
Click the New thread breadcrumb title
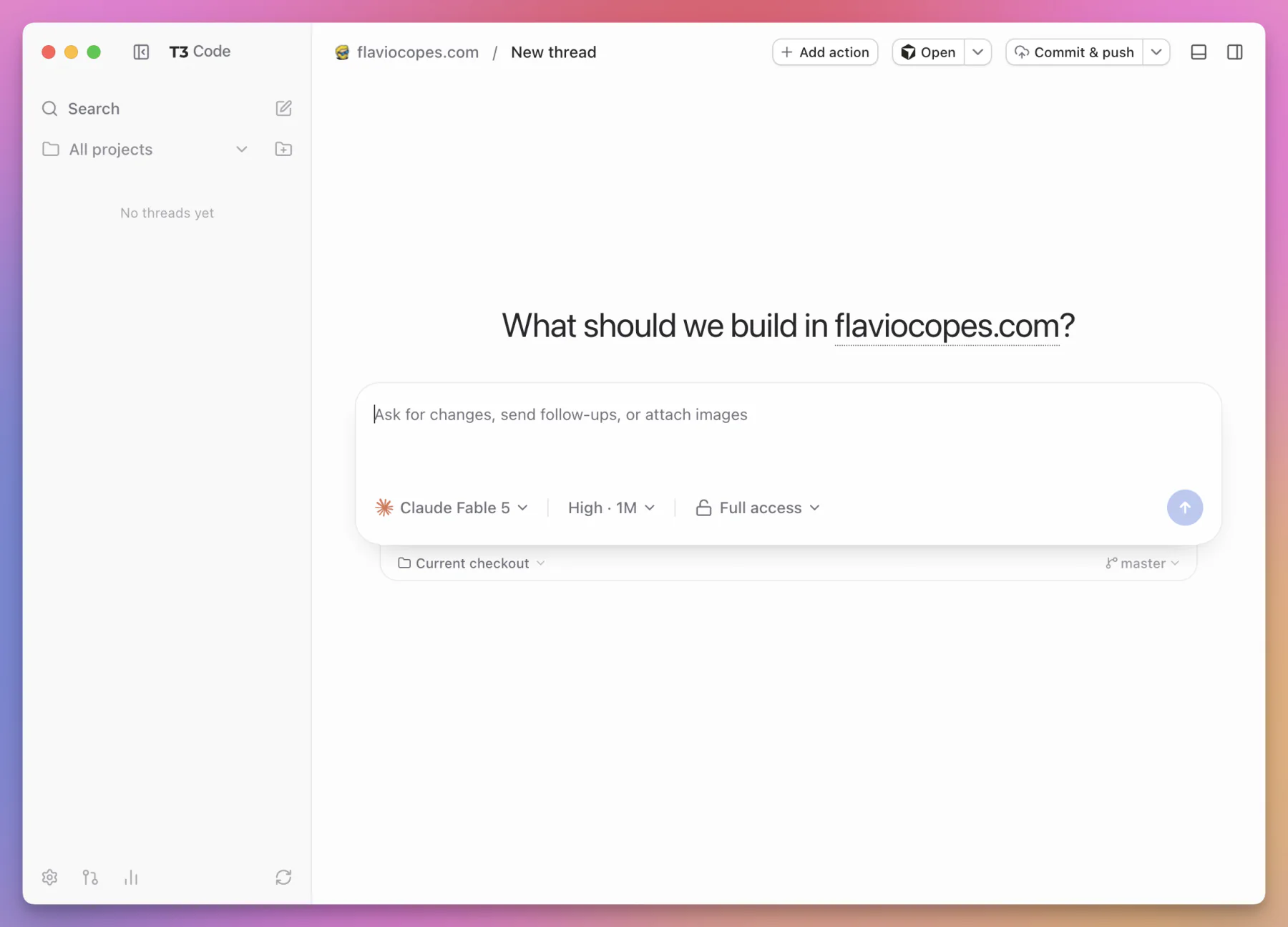pos(553,52)
